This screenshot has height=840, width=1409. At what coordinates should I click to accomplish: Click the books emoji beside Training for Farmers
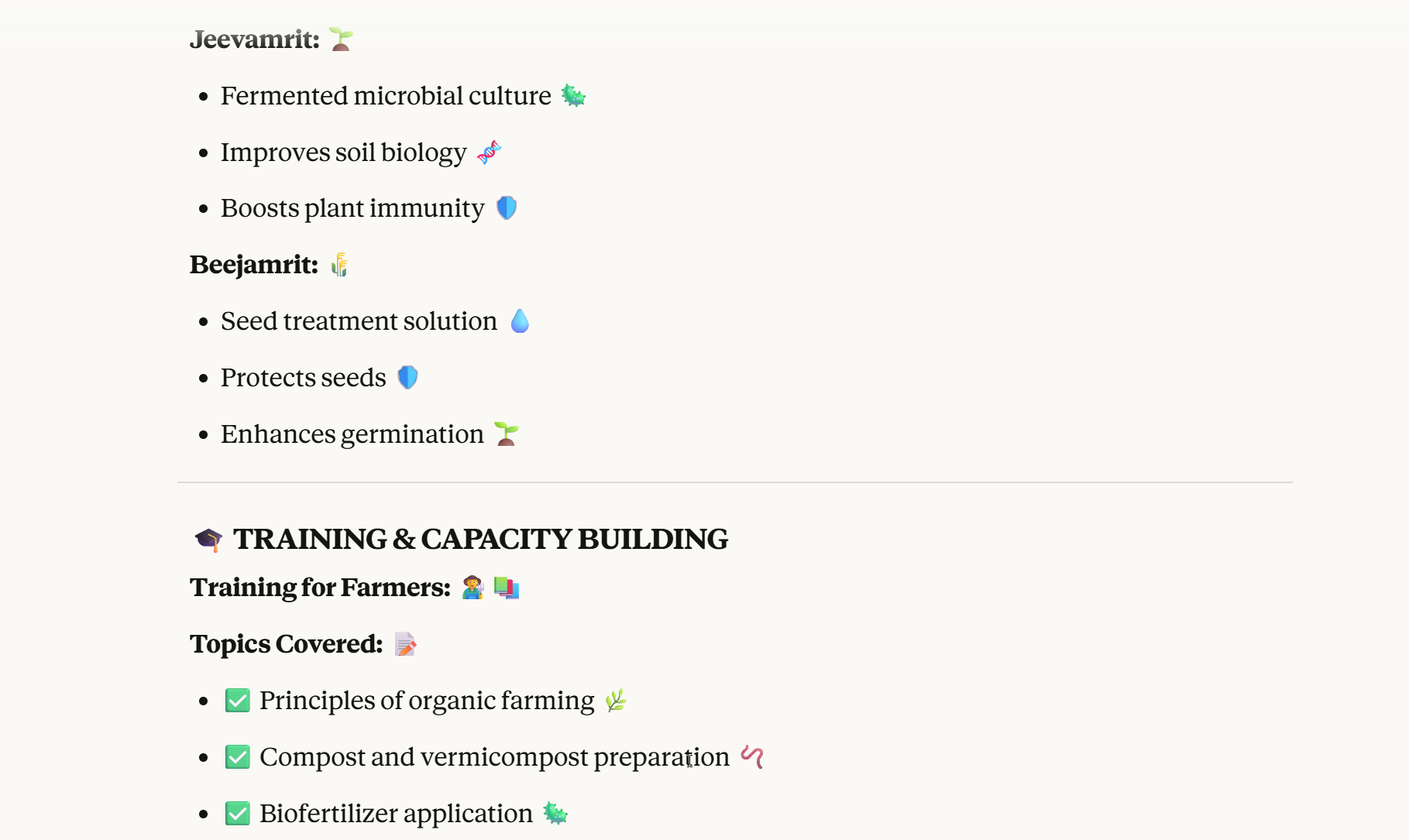(x=507, y=588)
